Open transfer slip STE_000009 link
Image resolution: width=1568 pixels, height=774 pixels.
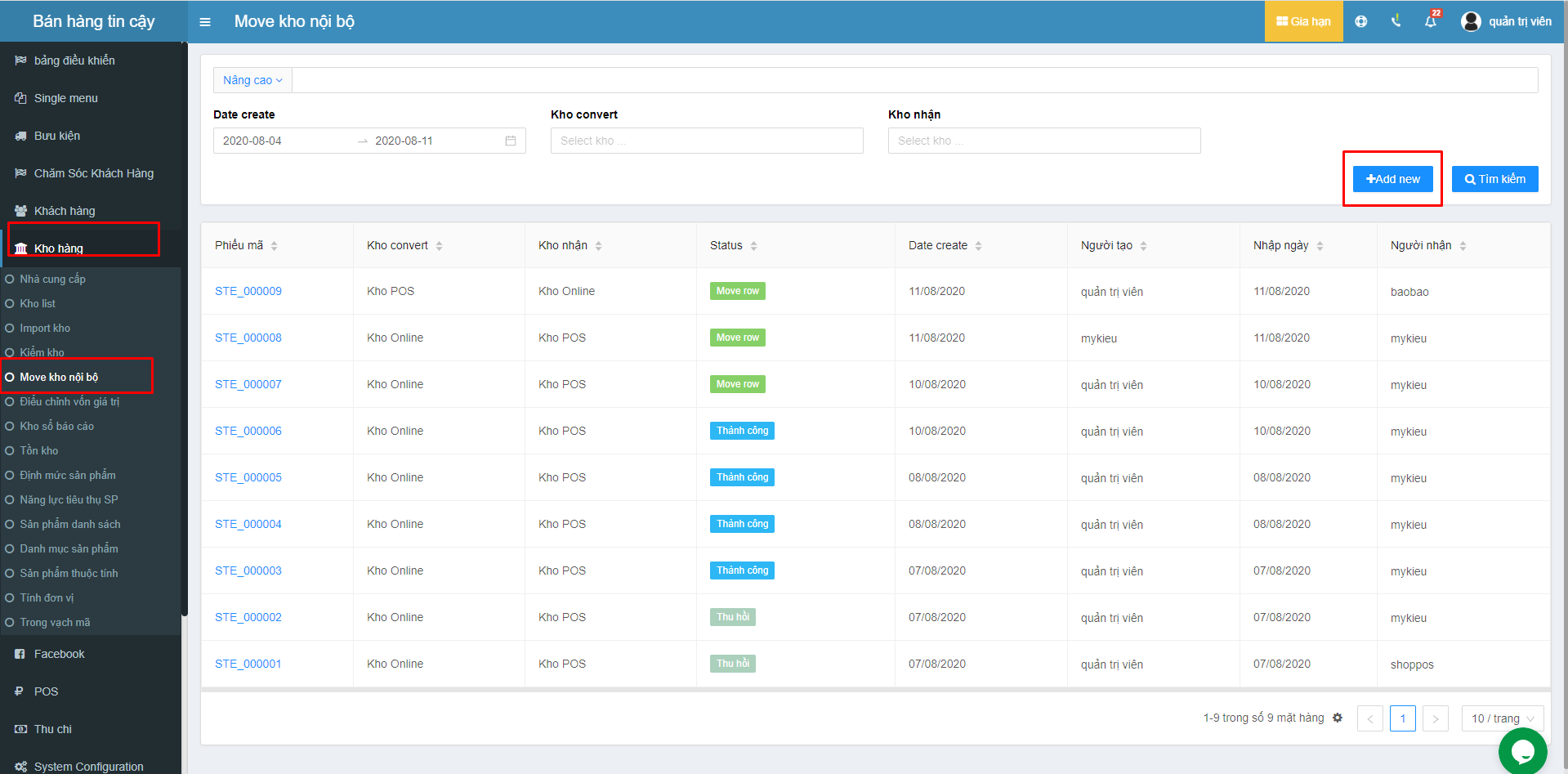(x=248, y=291)
